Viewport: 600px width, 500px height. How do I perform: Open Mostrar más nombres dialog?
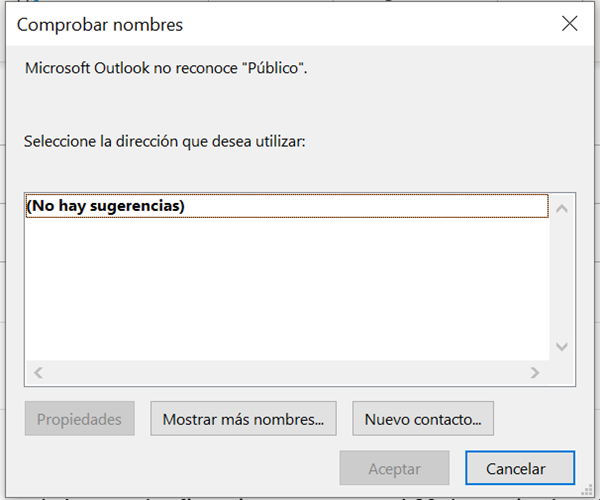[243, 419]
